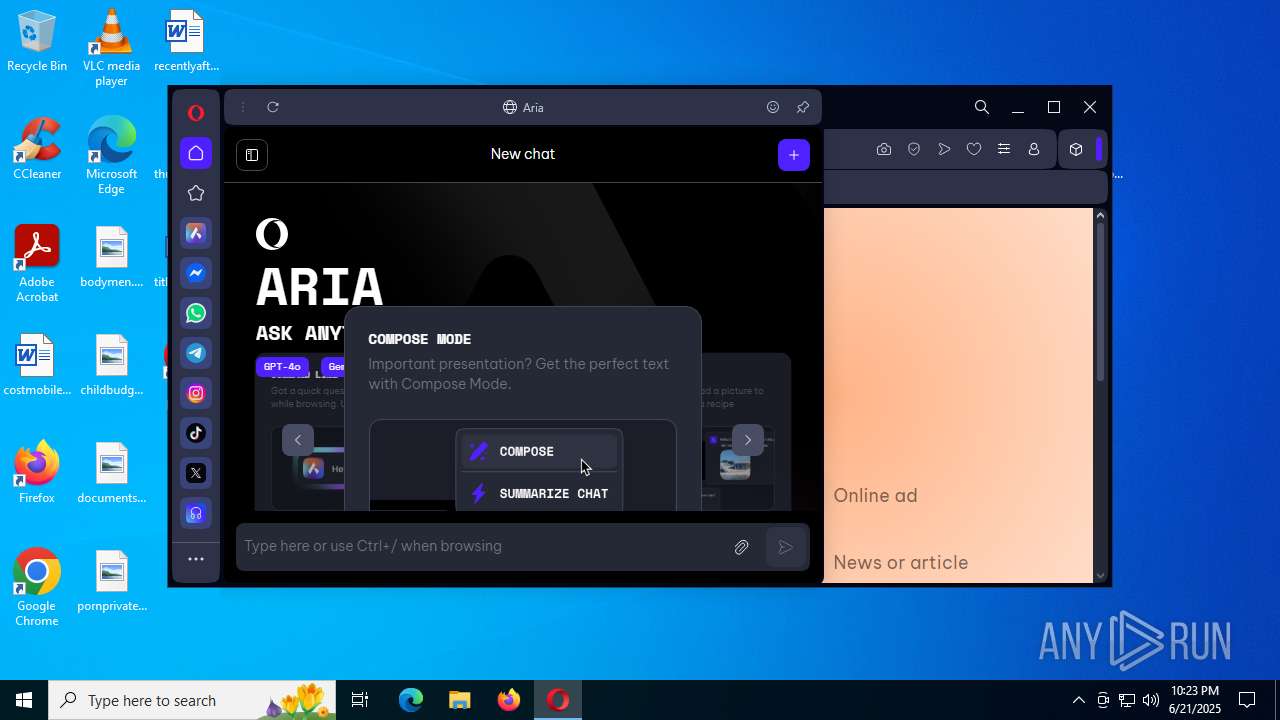
Task: Click the emoji feedback icon in Aria panel
Action: tap(773, 107)
